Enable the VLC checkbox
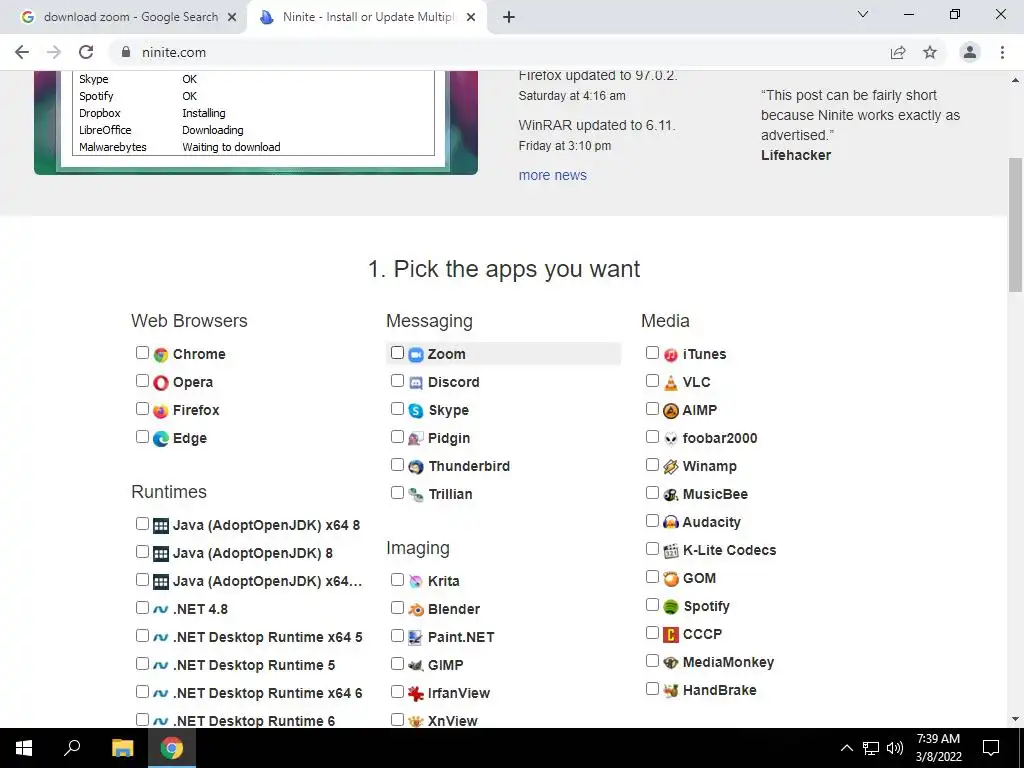Screen dimensions: 1024x768 (652, 381)
